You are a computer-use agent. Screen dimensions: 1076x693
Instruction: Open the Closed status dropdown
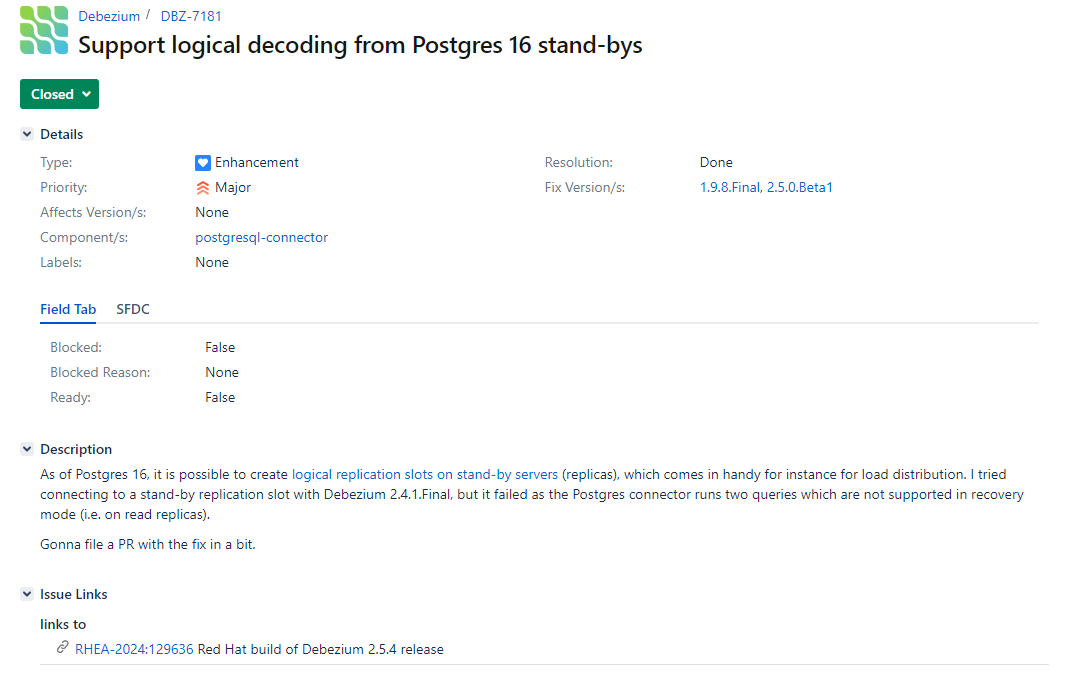pyautogui.click(x=59, y=94)
